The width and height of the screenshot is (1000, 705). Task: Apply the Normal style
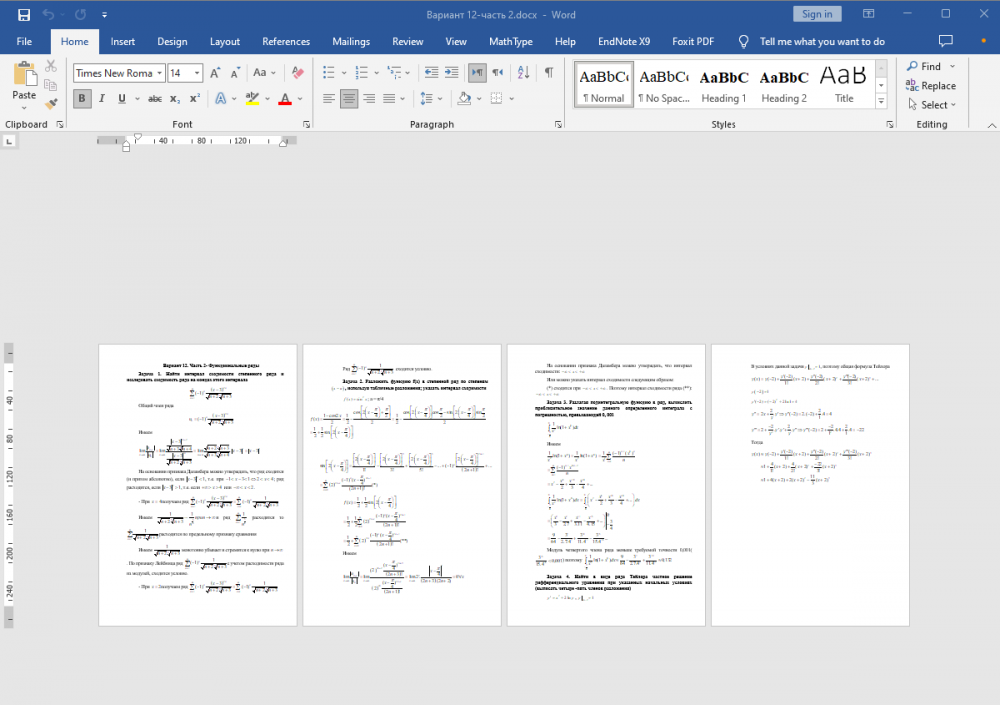point(603,84)
